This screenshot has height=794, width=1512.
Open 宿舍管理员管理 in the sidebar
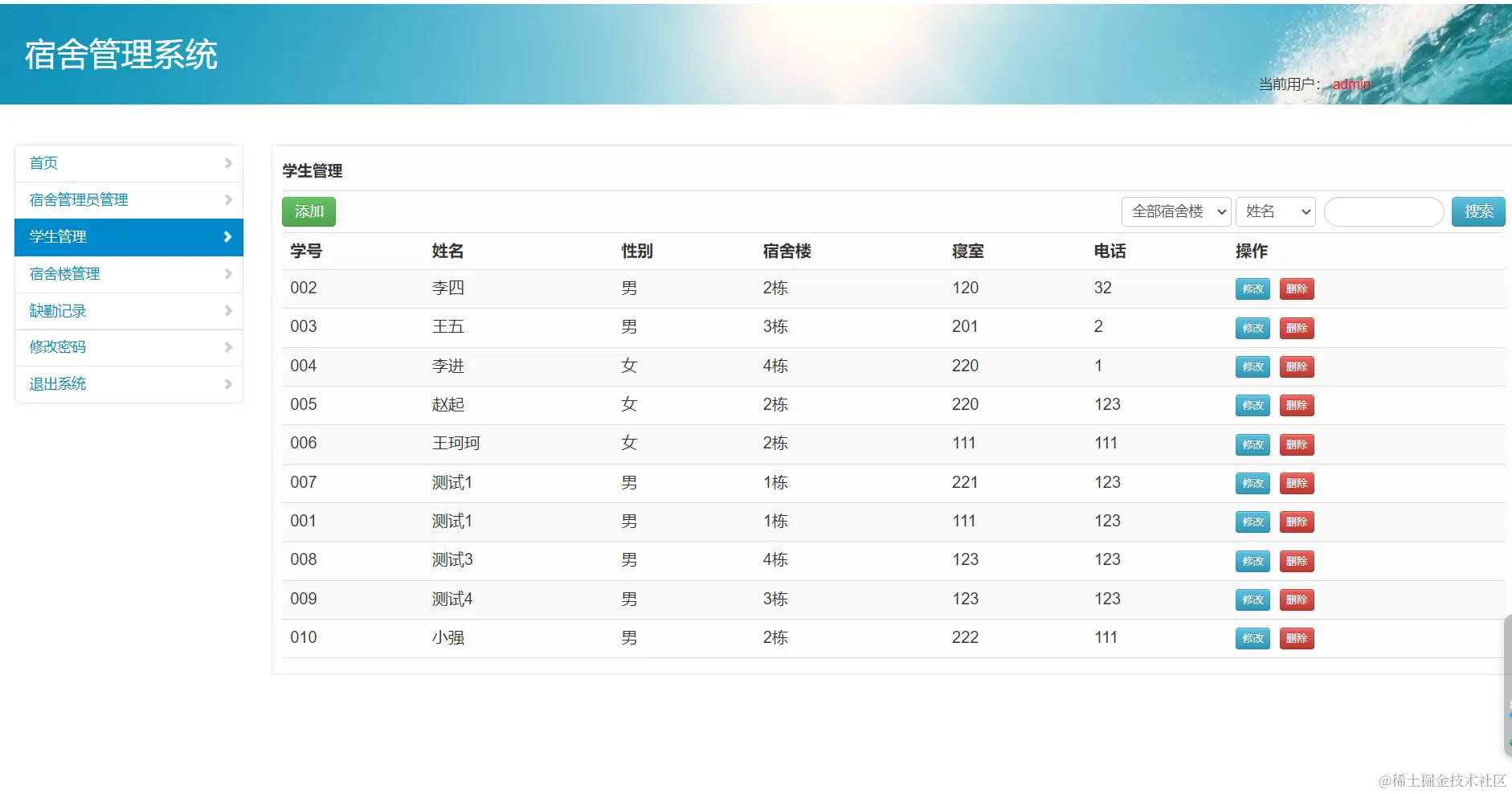pyautogui.click(x=129, y=200)
